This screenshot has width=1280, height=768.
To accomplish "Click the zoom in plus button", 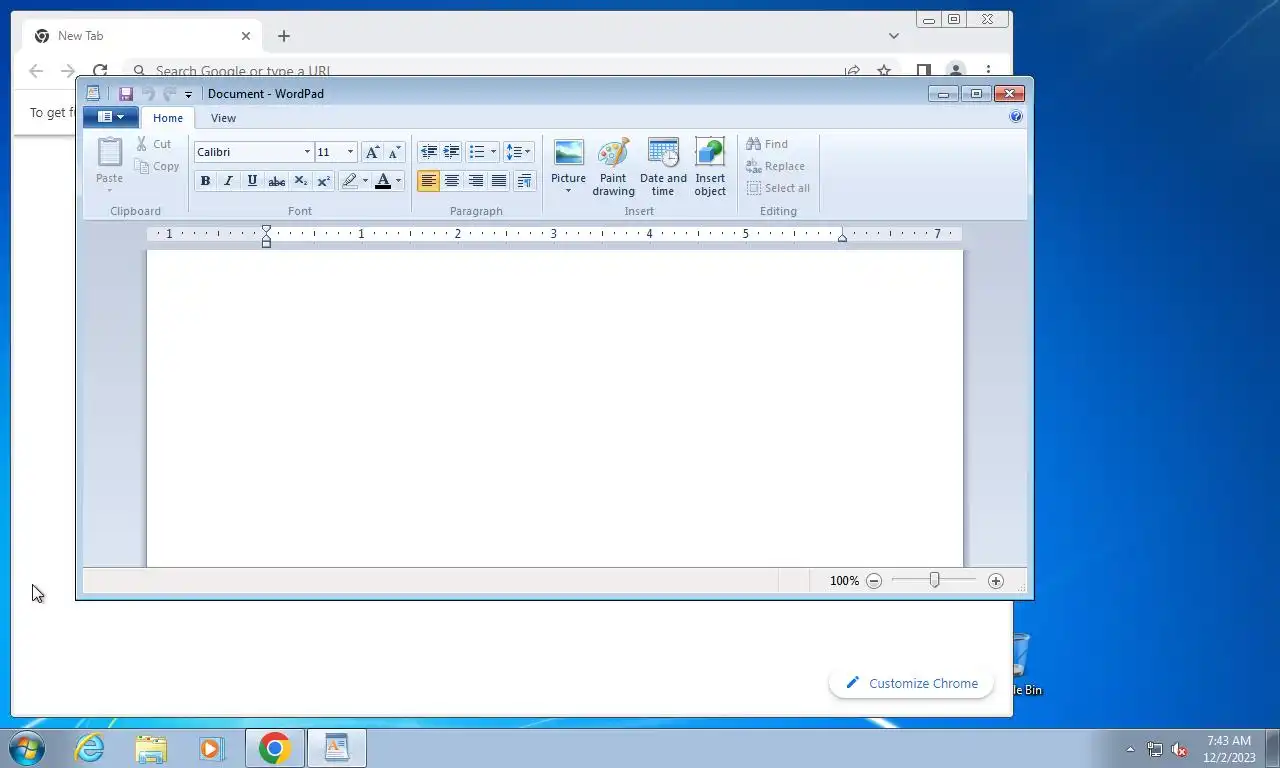I will (x=995, y=581).
